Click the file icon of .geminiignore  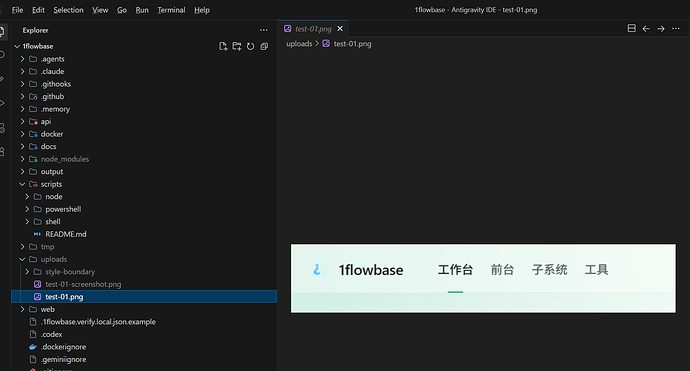33,360
